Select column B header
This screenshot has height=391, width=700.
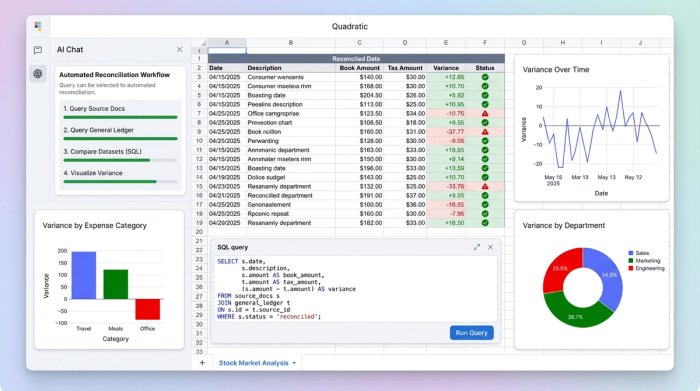(291, 43)
